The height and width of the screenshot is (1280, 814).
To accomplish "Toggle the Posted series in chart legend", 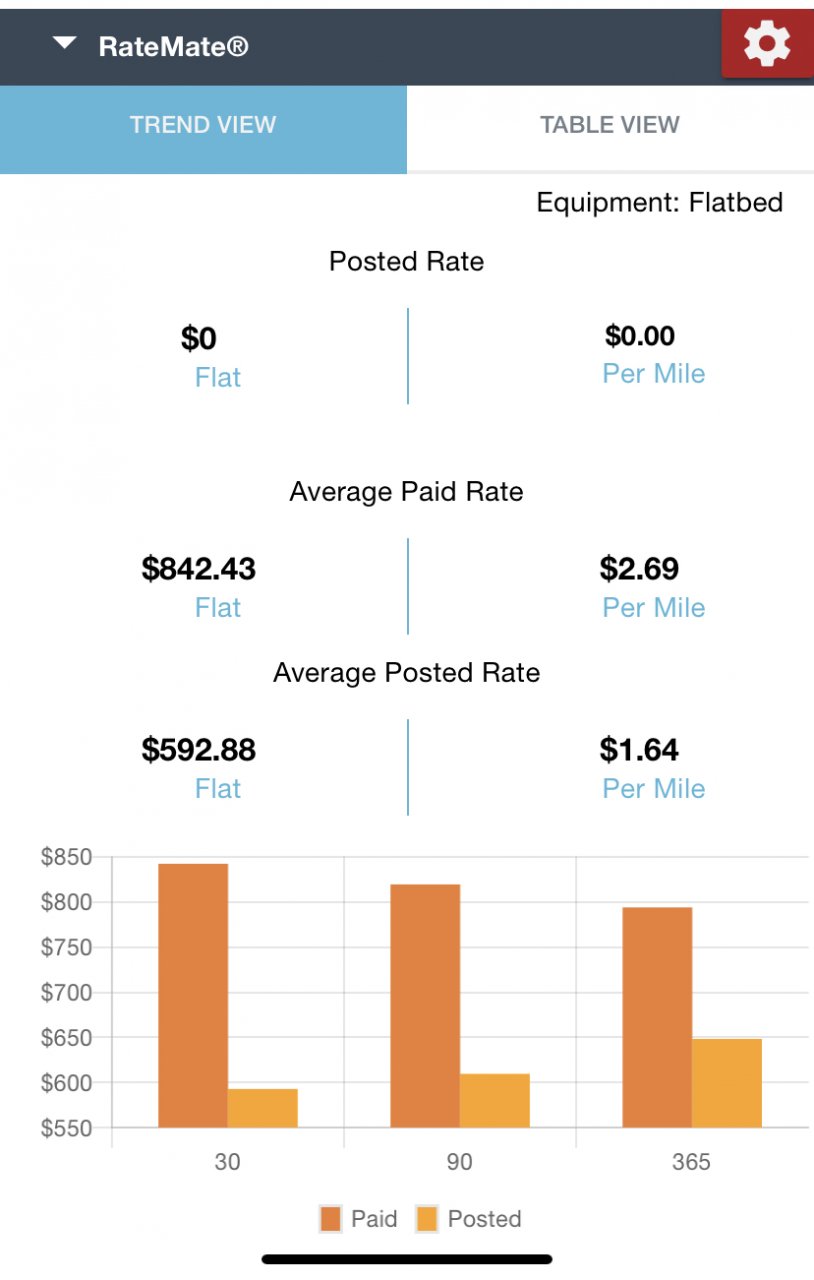I will click(469, 1219).
